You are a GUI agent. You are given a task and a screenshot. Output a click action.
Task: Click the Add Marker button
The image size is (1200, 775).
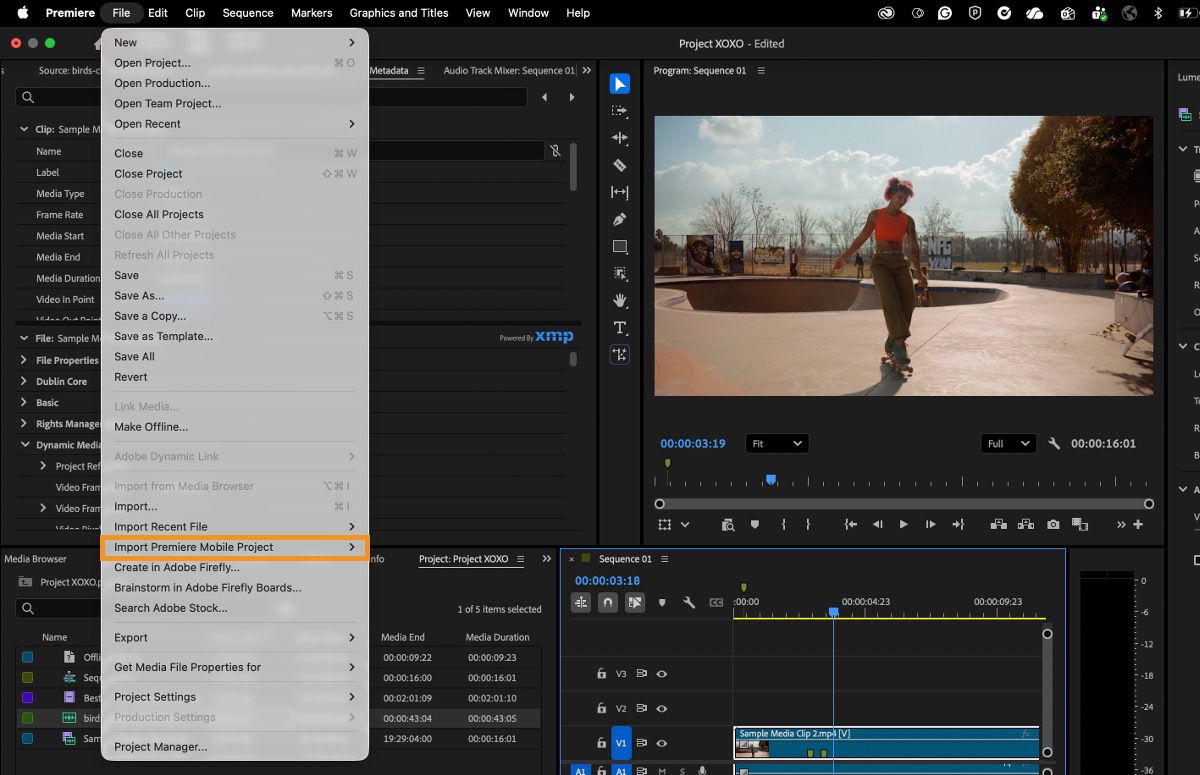(x=755, y=523)
